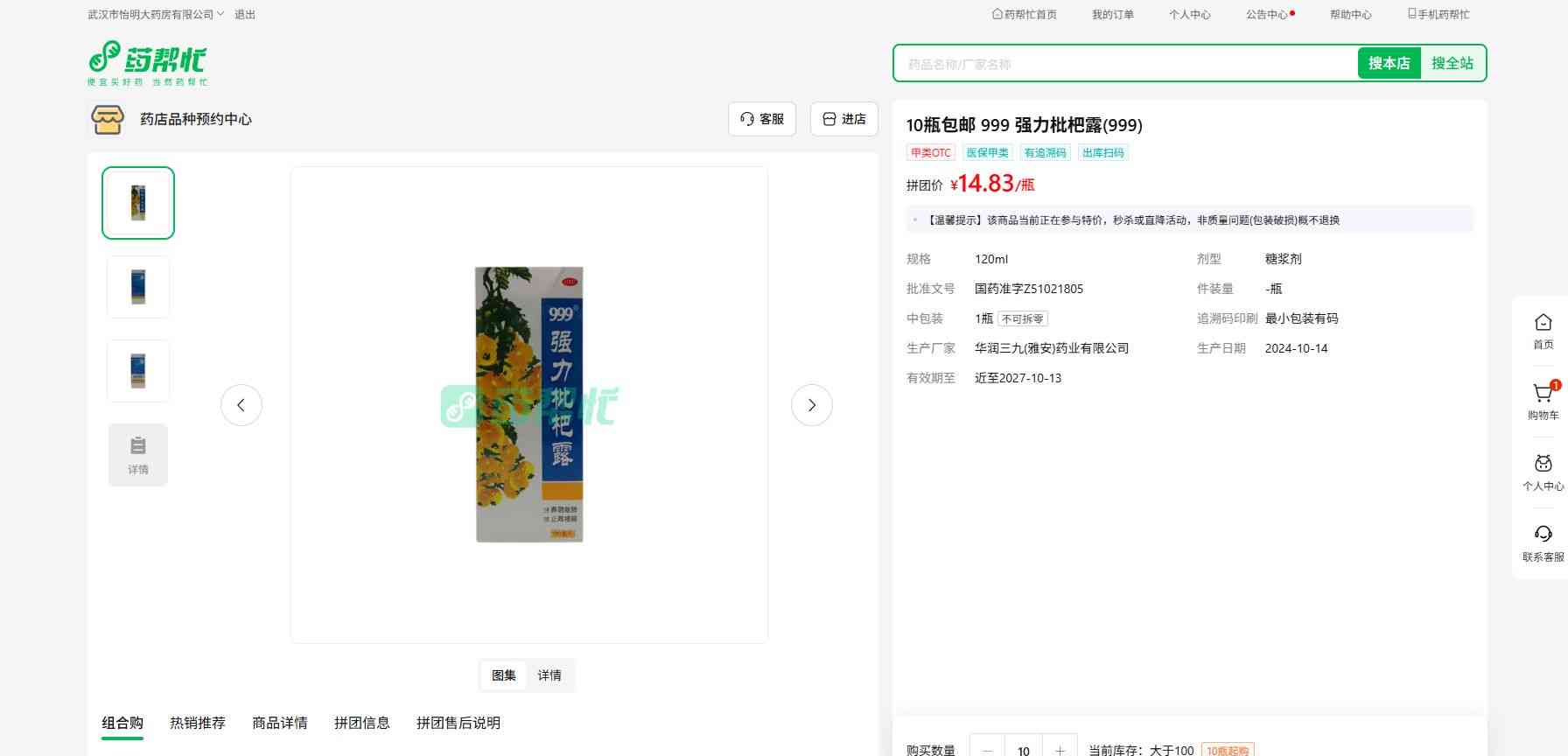Open the 热销推荐 tab

tap(198, 723)
